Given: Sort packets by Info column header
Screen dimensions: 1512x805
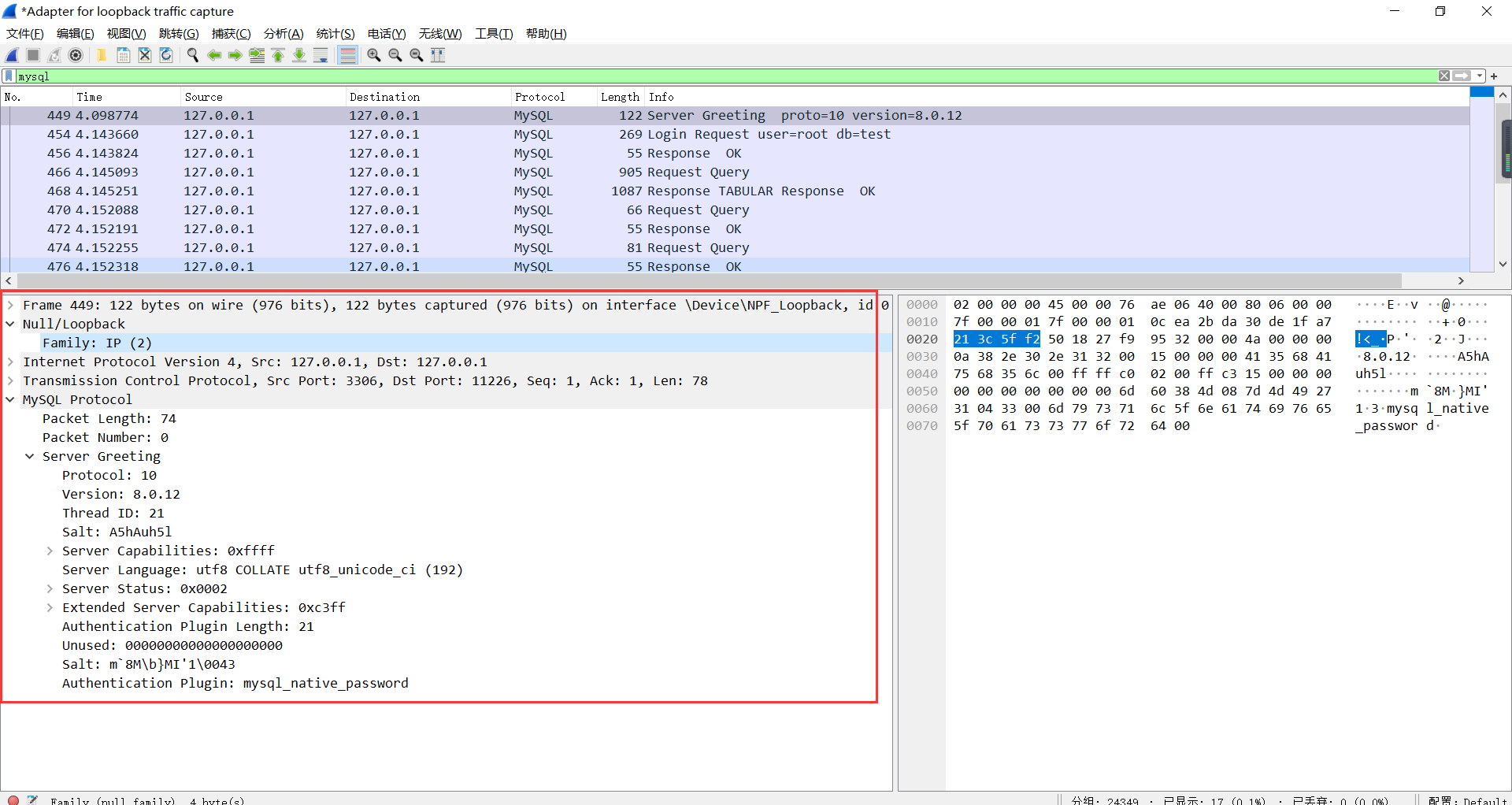Looking at the screenshot, I should point(1057,97).
